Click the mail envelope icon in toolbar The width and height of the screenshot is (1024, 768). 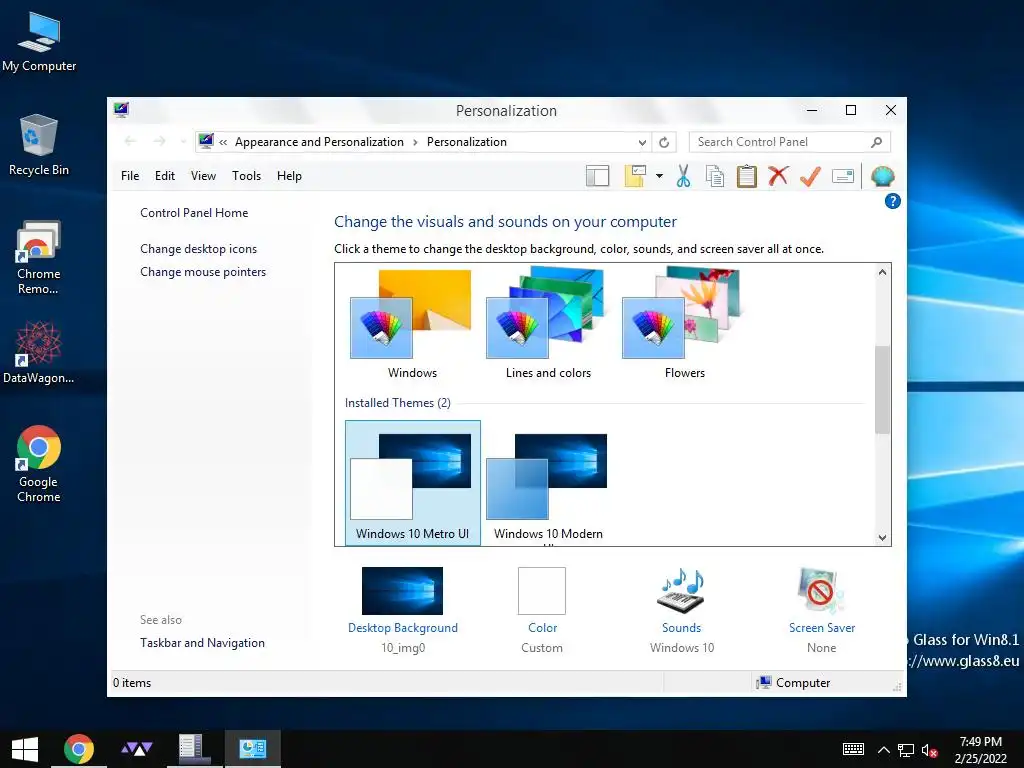(x=843, y=176)
